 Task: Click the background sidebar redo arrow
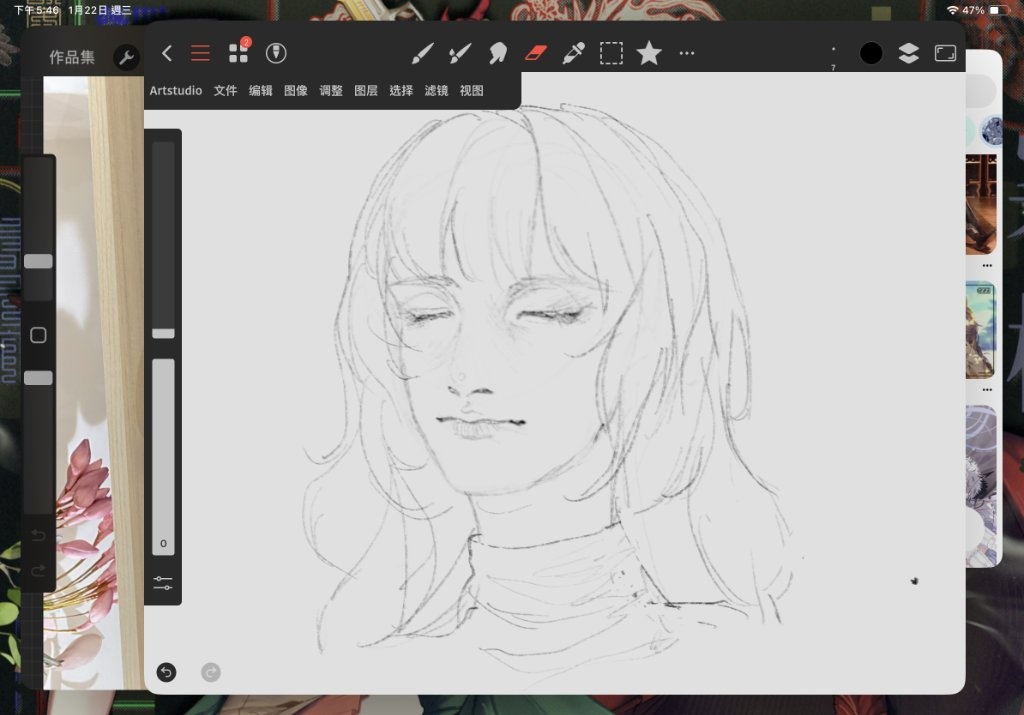pos(39,571)
